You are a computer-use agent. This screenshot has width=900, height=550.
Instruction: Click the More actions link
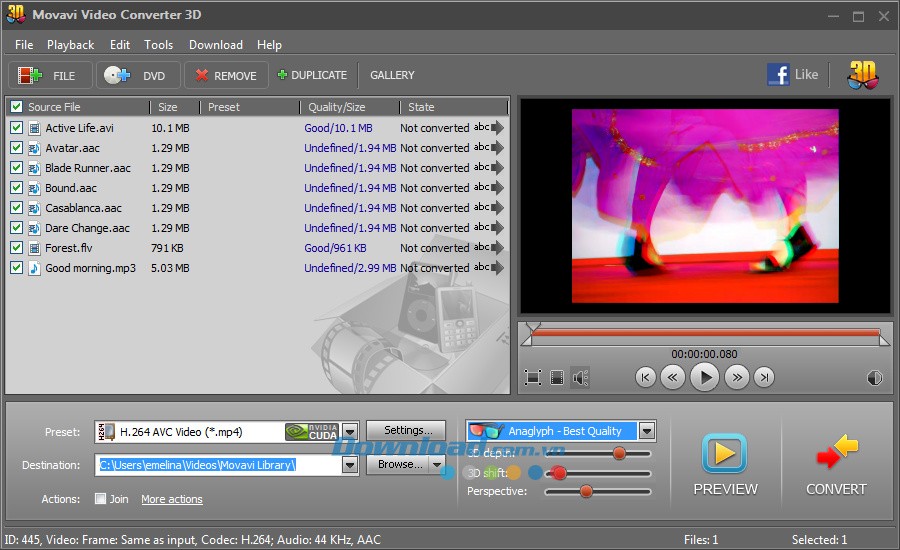click(172, 499)
